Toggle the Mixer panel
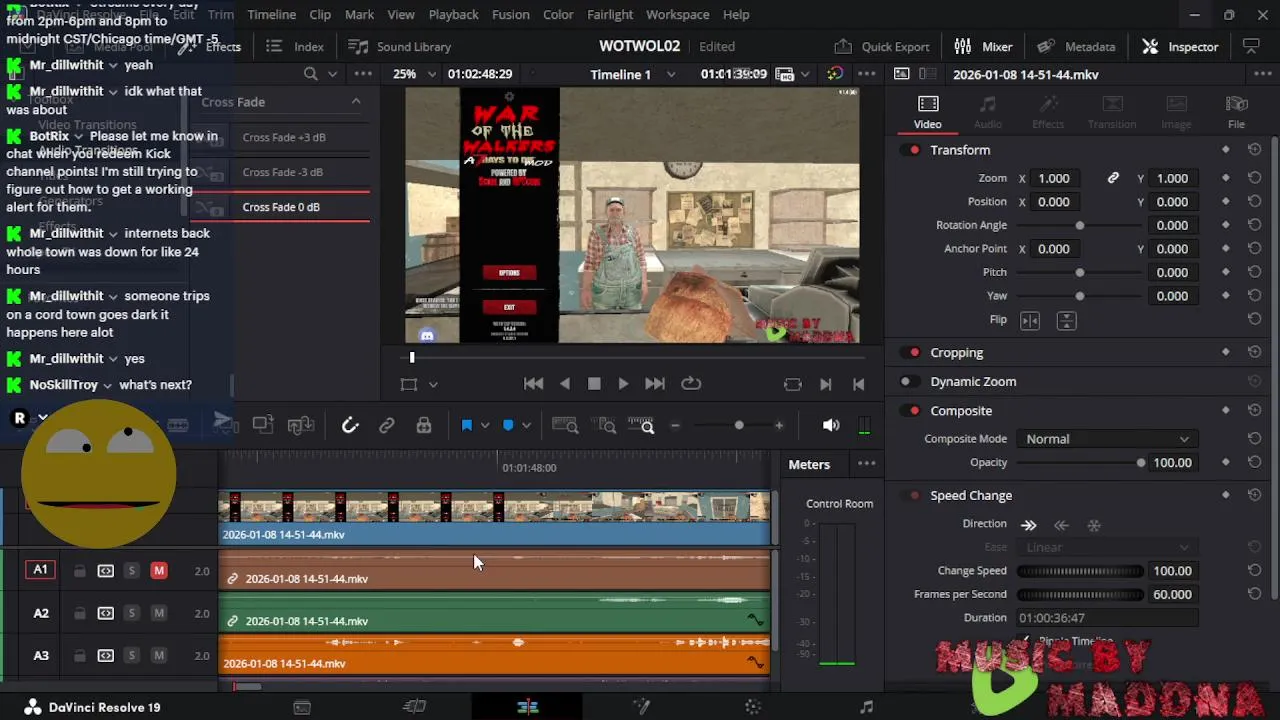 pyautogui.click(x=983, y=46)
